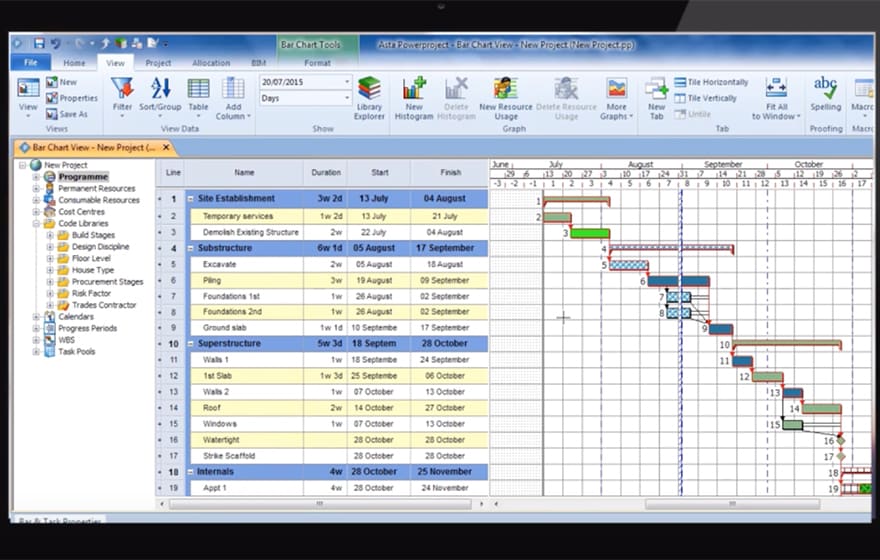Click table horizontal scrollbar
The width and height of the screenshot is (880, 560).
320,504
